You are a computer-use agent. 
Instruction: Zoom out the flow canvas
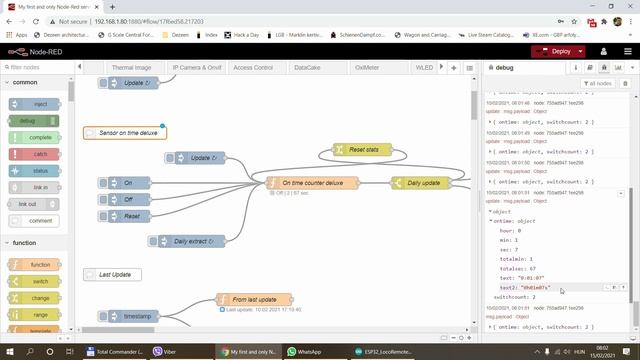[453, 338]
